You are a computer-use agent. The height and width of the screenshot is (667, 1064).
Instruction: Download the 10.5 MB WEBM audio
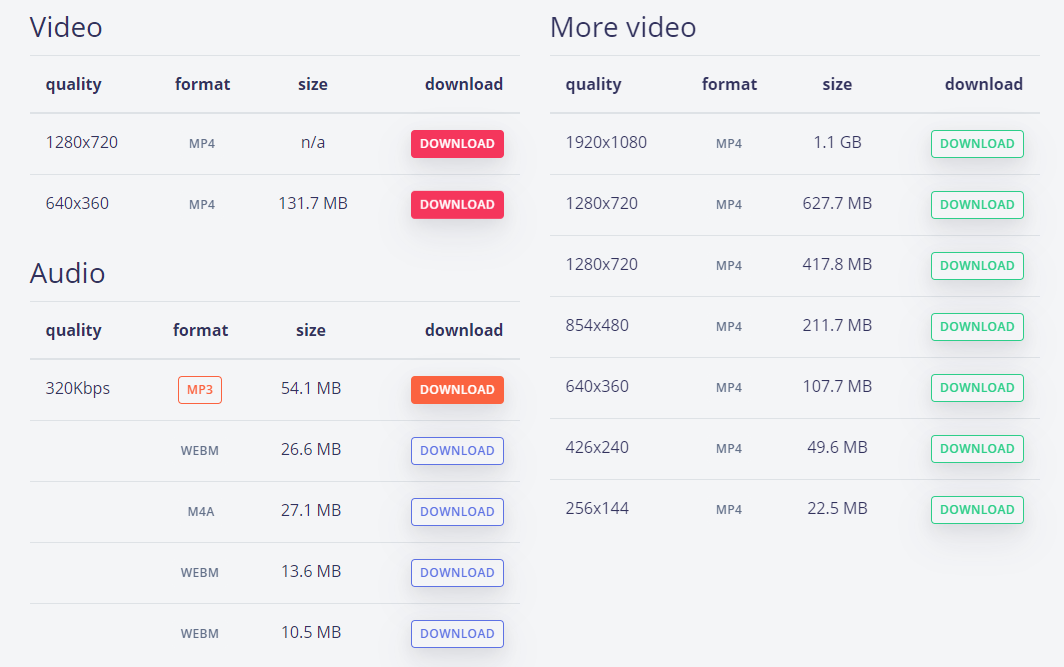[457, 634]
